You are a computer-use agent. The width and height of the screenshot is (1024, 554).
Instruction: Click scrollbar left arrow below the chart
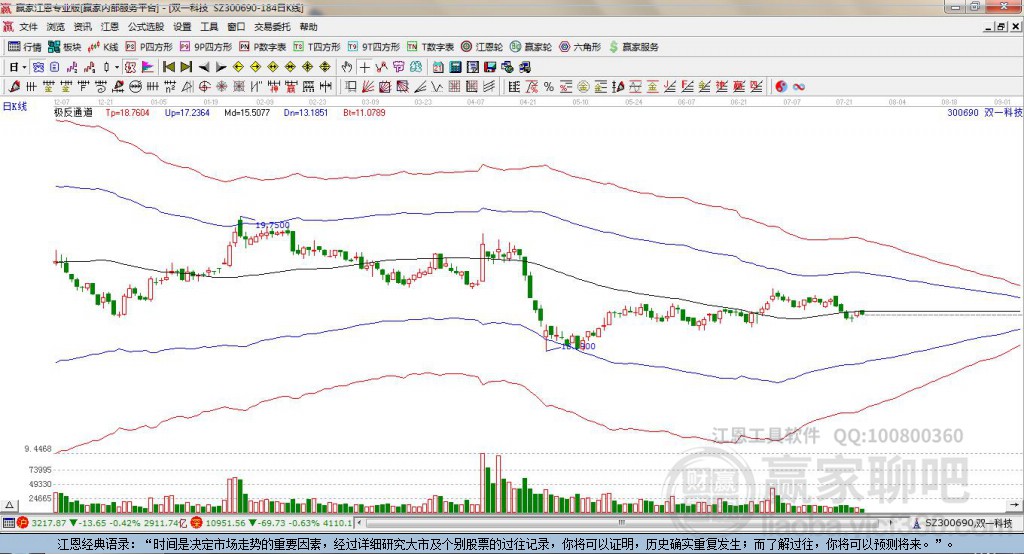coord(360,523)
